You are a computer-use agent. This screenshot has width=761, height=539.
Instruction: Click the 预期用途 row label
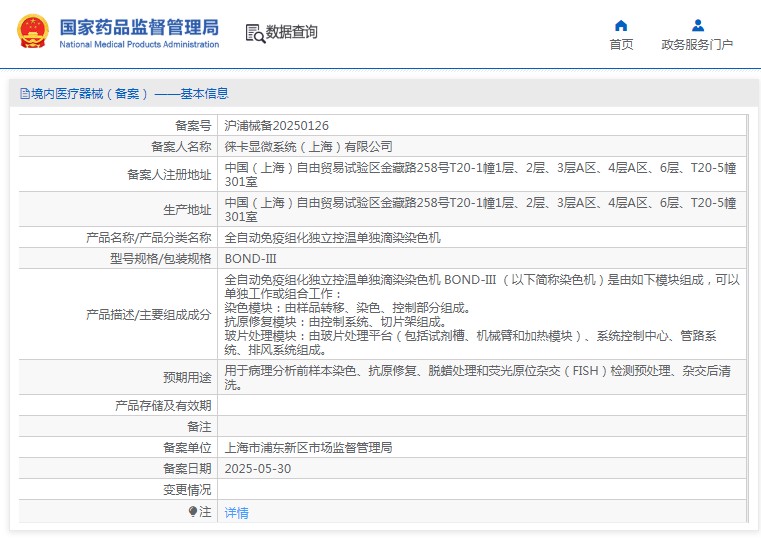[x=187, y=377]
